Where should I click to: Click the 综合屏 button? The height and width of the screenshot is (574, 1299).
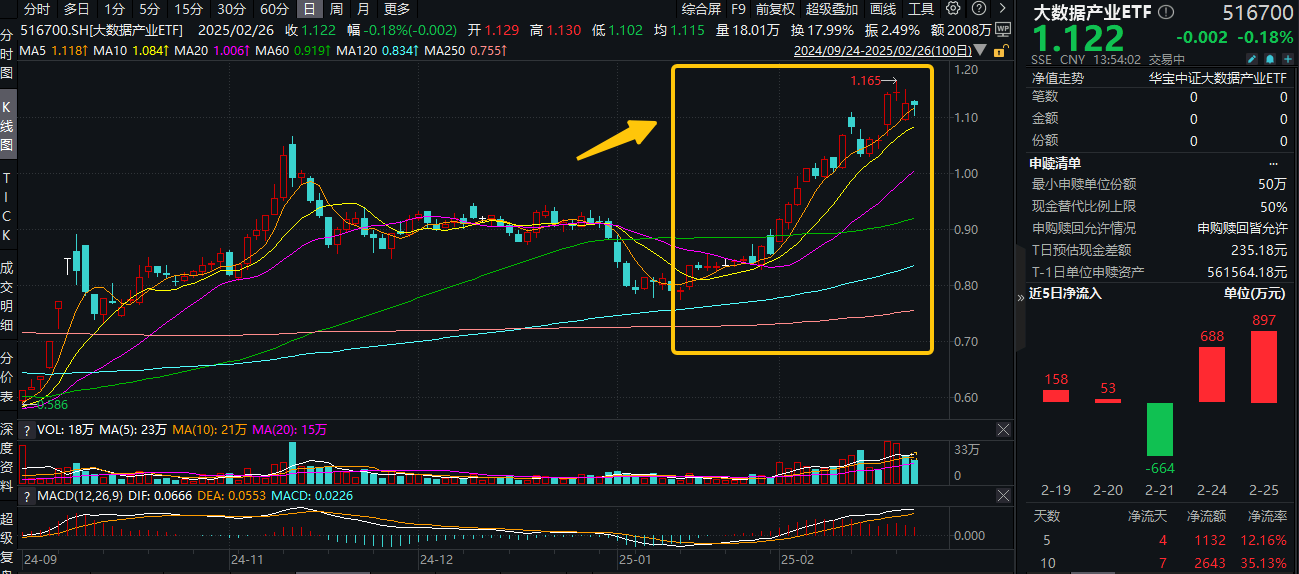tap(701, 9)
